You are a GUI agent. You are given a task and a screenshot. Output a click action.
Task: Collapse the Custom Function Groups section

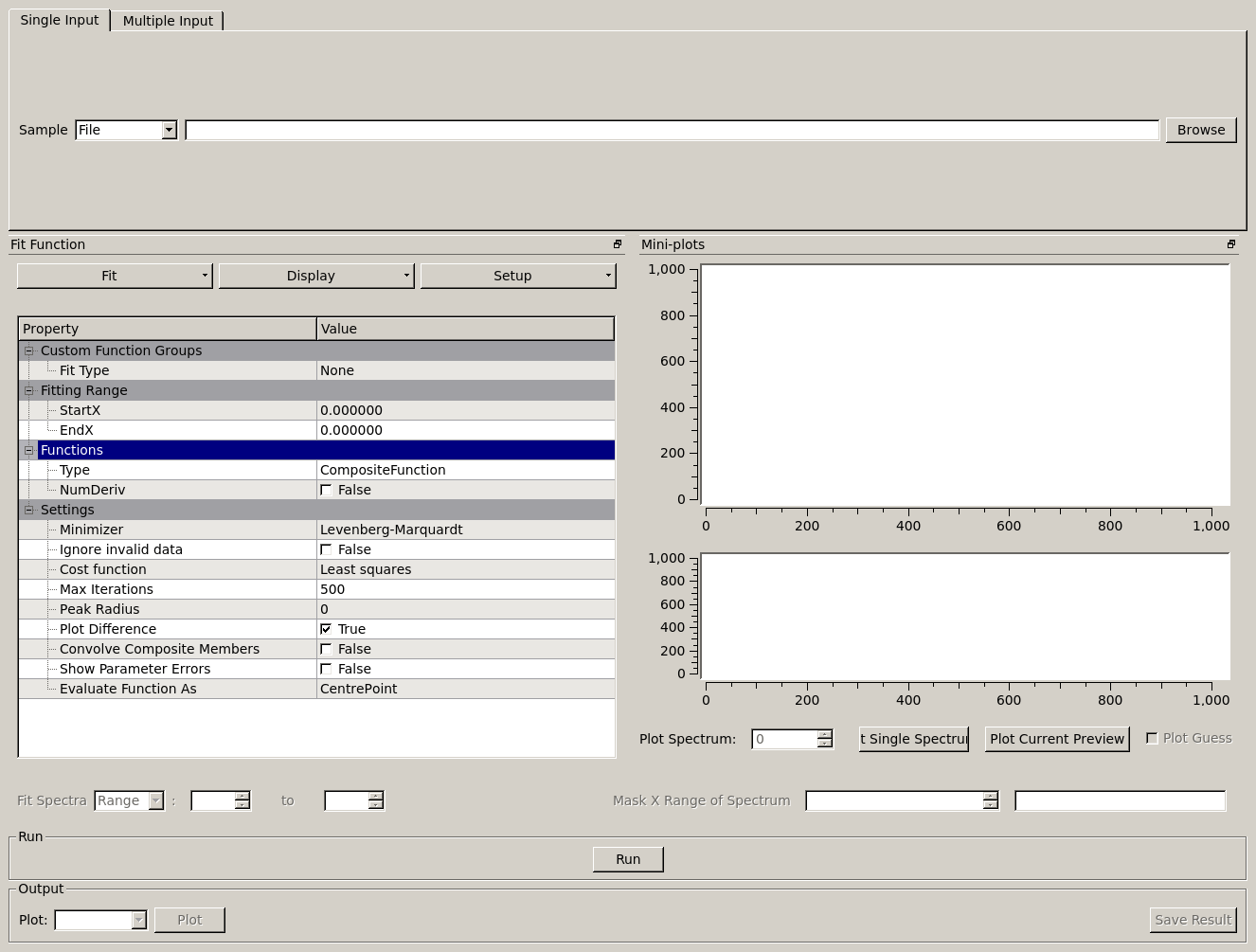click(28, 350)
